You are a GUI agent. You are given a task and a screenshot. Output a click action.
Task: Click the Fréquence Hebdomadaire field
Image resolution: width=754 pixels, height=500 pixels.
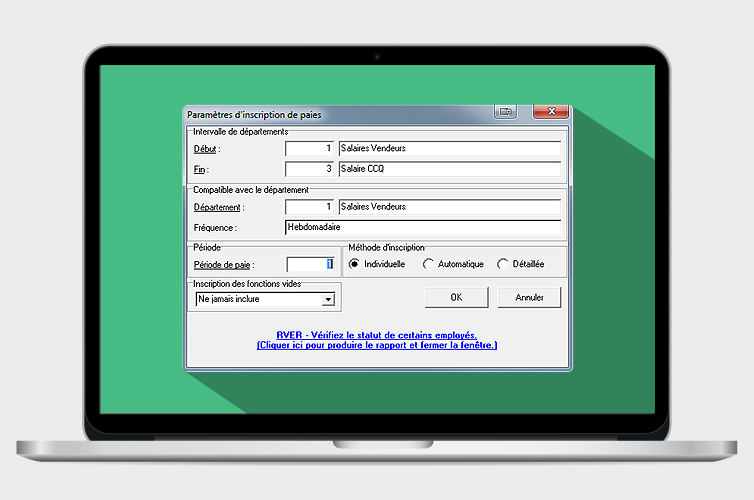pos(423,227)
